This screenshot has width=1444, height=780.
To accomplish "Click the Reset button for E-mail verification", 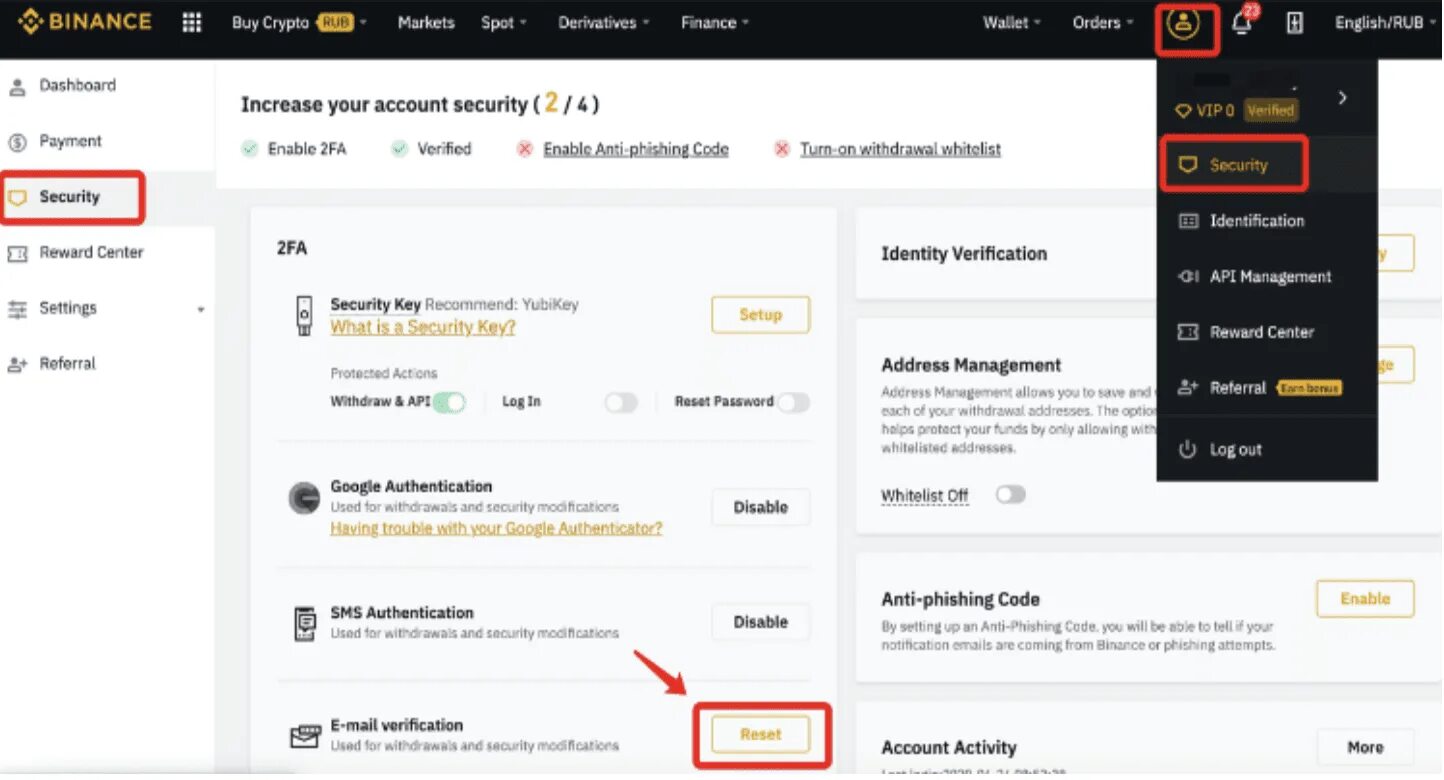I will pyautogui.click(x=761, y=735).
